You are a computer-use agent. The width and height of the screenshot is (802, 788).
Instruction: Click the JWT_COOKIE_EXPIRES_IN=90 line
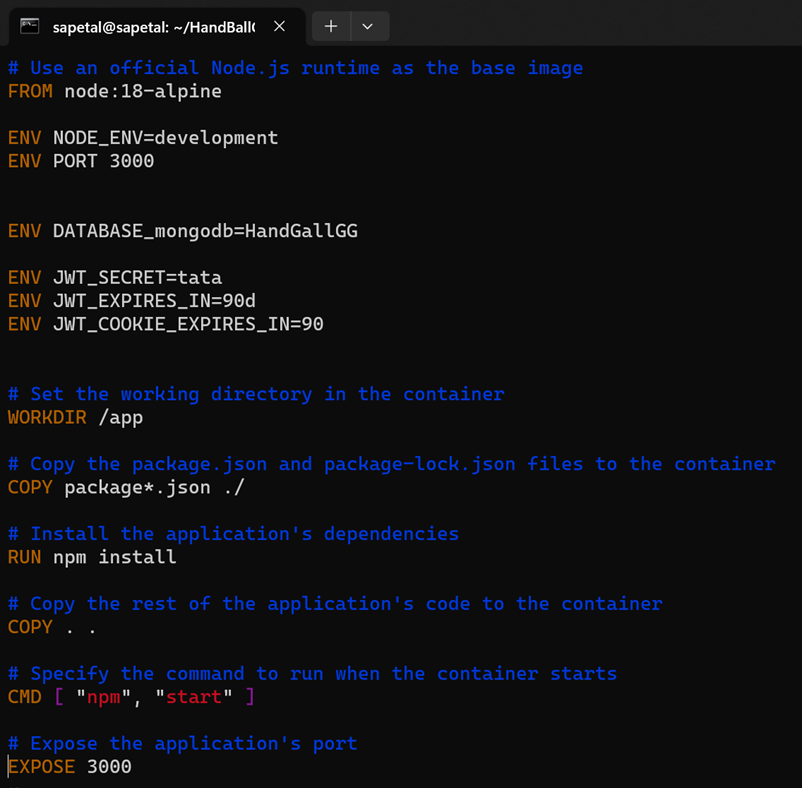click(x=166, y=324)
